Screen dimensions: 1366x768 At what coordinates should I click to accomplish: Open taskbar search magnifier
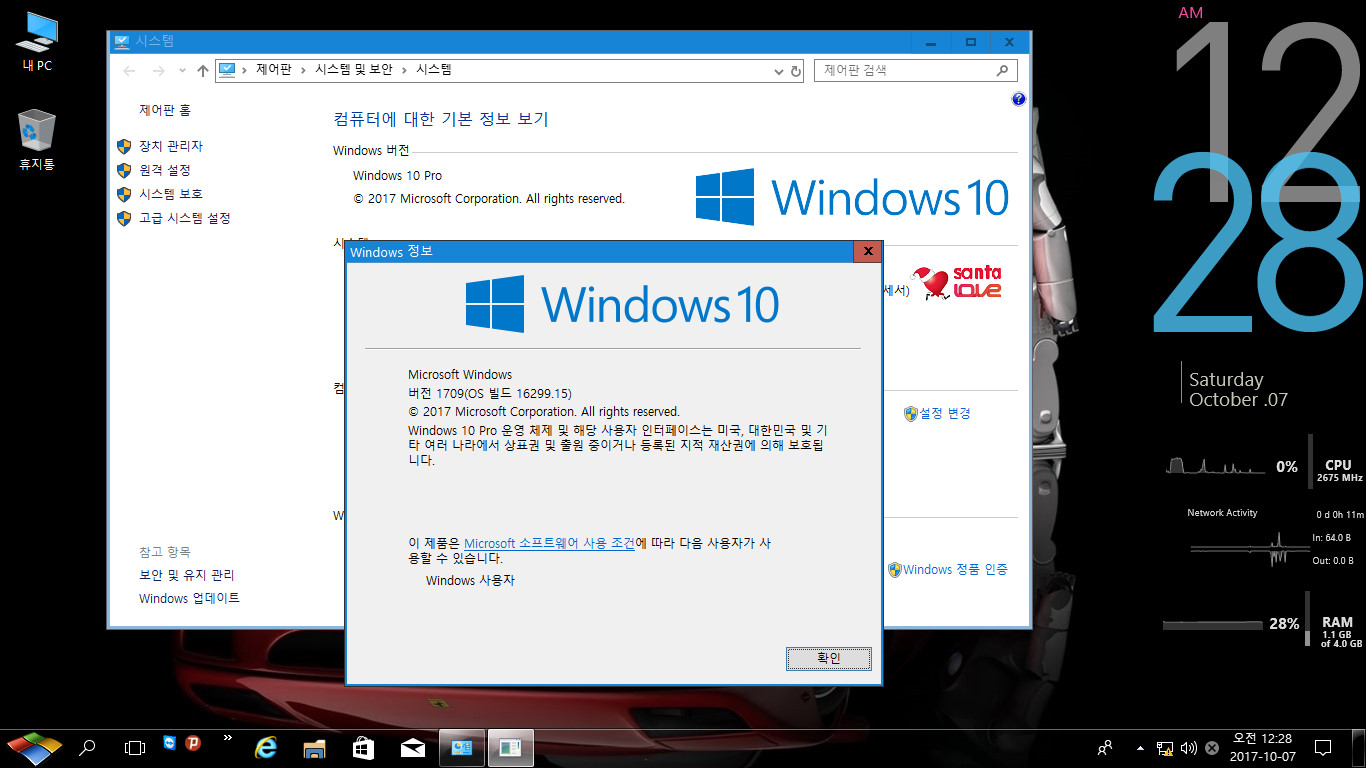88,747
